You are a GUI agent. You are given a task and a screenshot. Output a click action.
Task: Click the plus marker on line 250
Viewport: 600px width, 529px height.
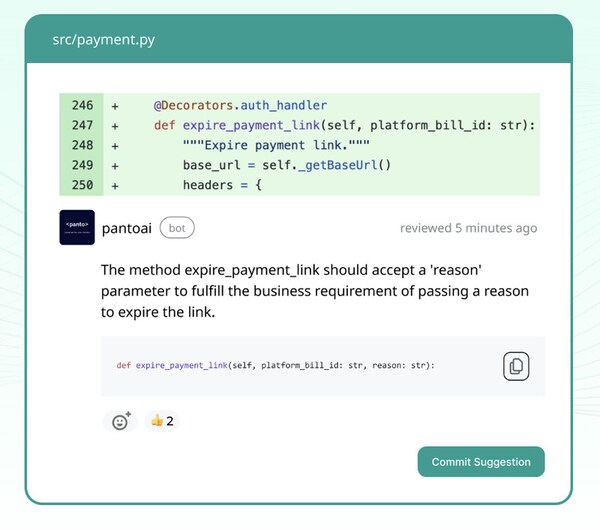pyautogui.click(x=115, y=185)
